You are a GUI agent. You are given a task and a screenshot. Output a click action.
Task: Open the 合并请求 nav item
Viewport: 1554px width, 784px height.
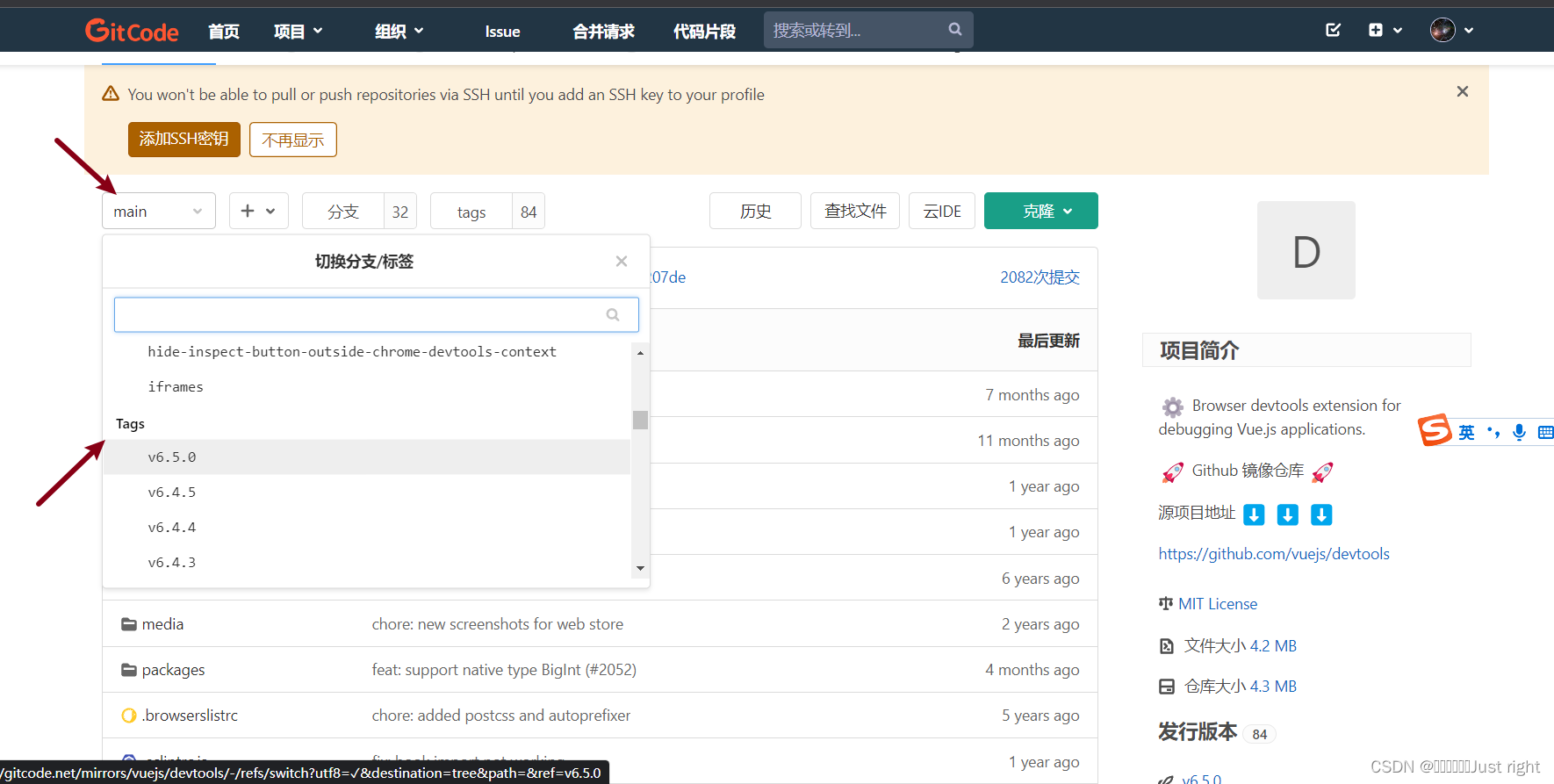[603, 32]
